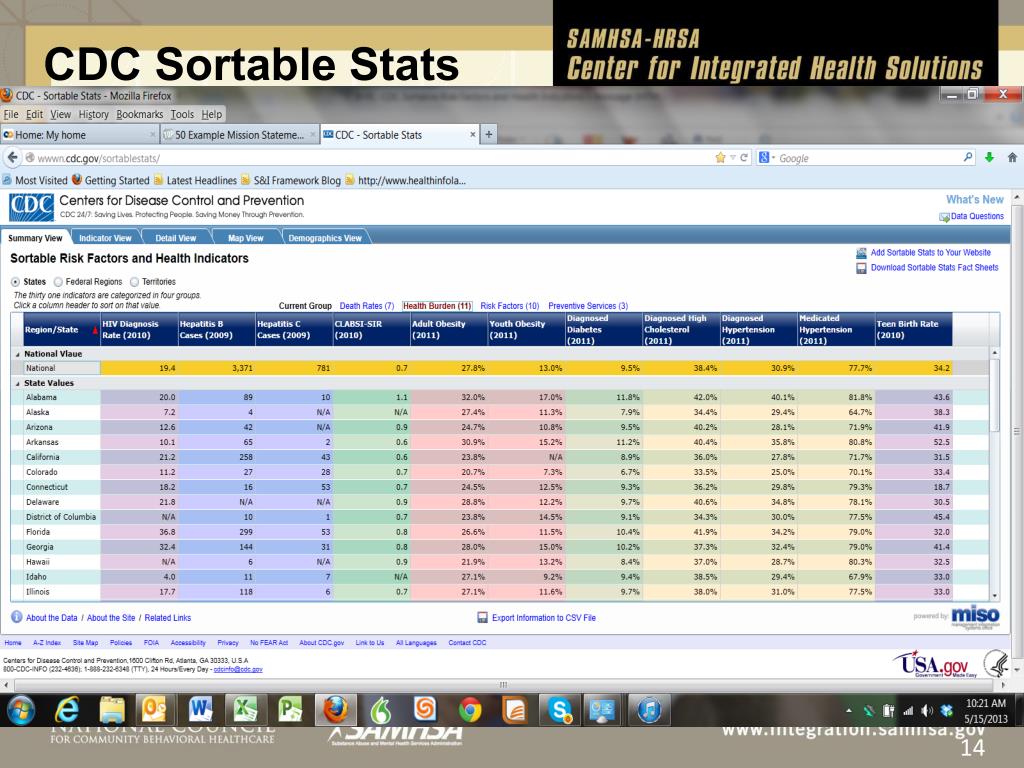This screenshot has width=1024, height=768.
Task: Launch Internet Explorer from taskbar
Action: tap(67, 711)
